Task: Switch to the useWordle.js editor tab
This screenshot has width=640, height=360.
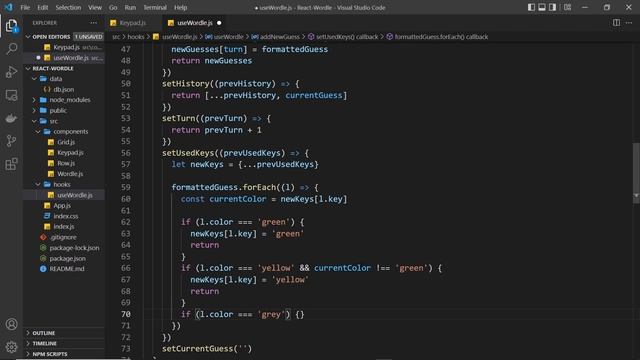Action: (195, 23)
